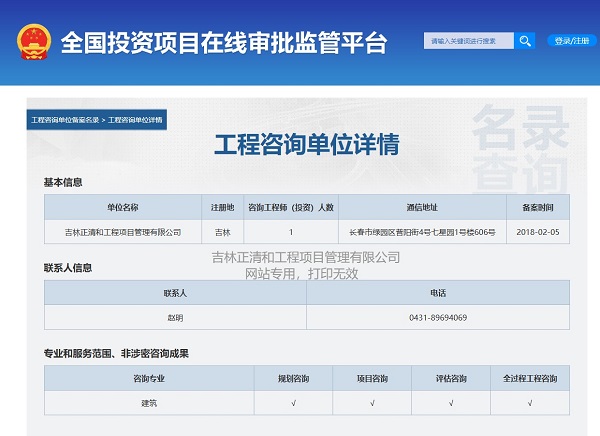
Task: Click the 全国投资项目在线审批监管平台 site title
Action: point(223,43)
